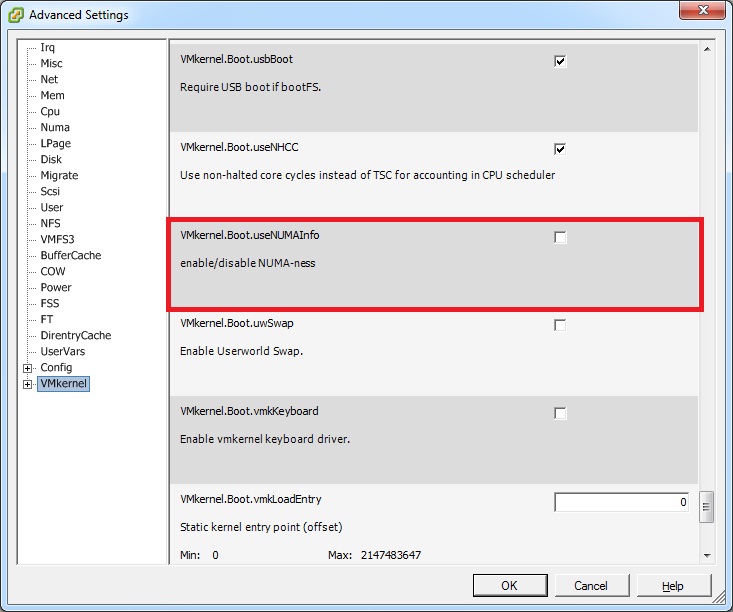Screen dimensions: 733x612
Task: Select BufferCache in the settings tree
Action: (x=71, y=255)
